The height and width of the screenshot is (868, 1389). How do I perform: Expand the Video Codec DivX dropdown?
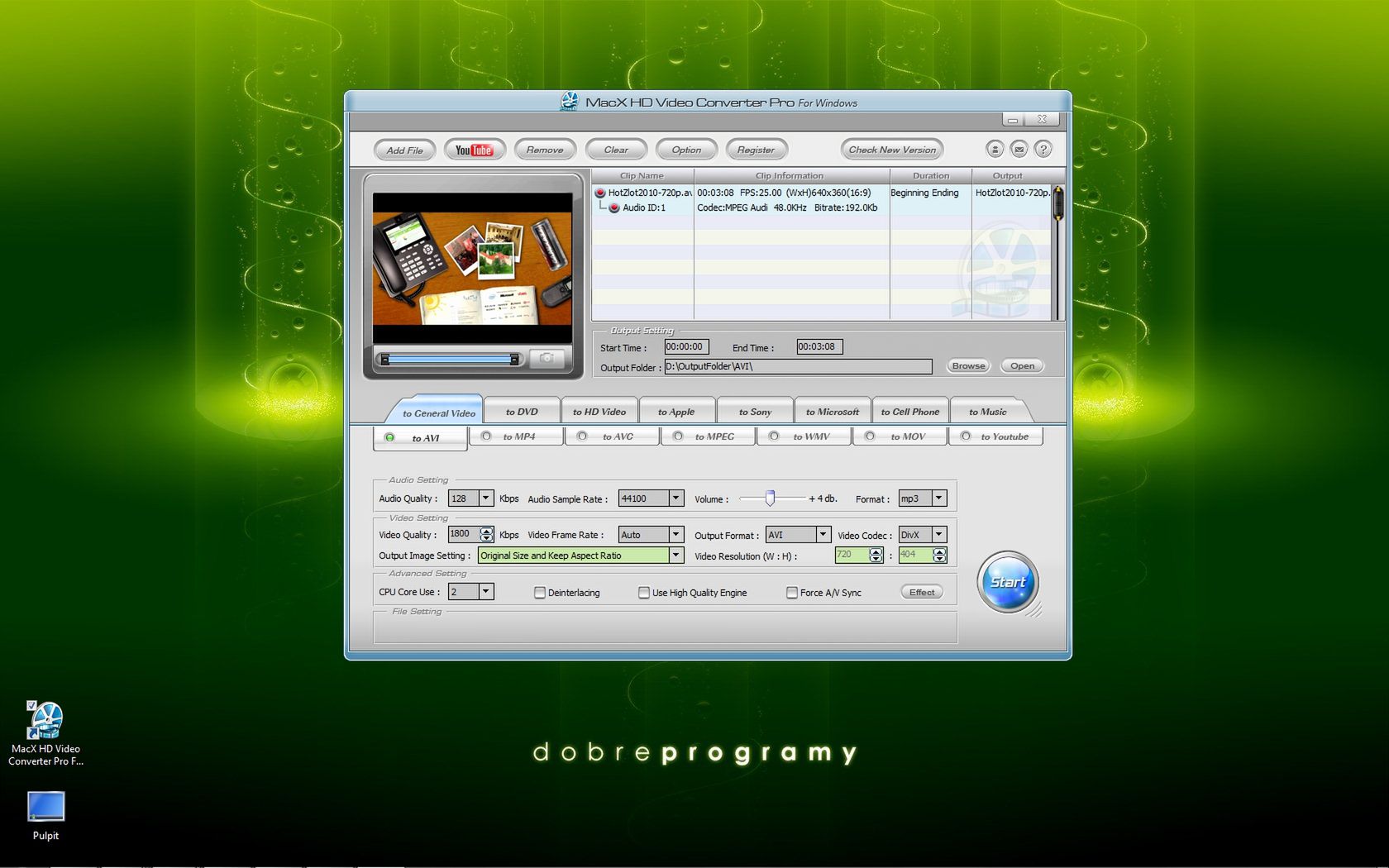(x=939, y=534)
